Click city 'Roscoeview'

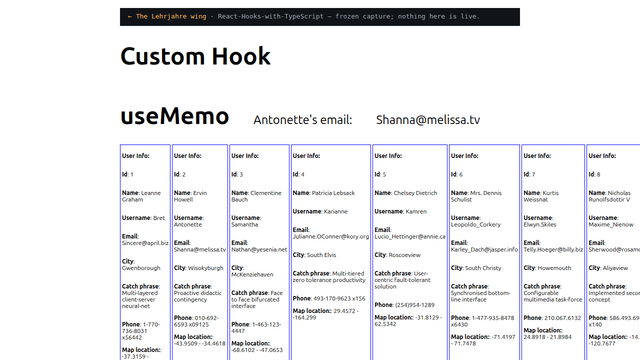pos(404,255)
